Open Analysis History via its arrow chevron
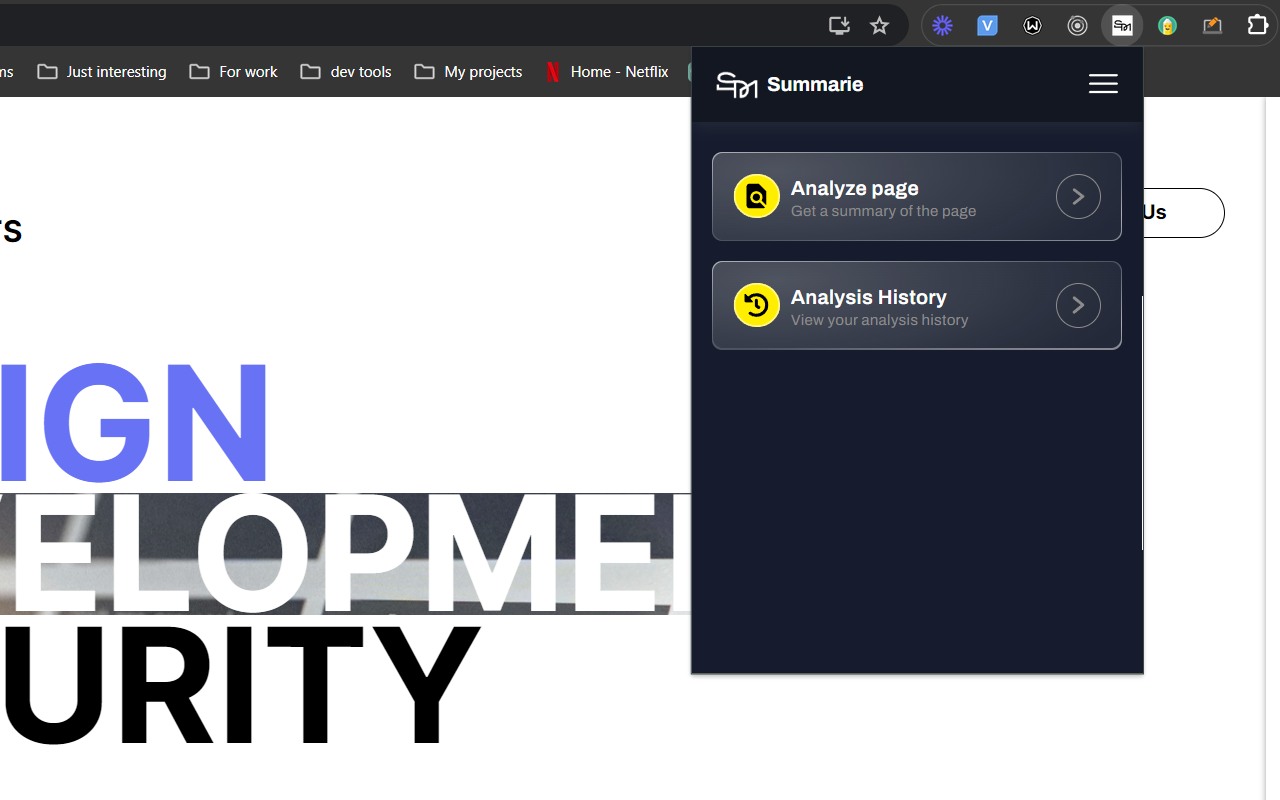Screen dimensions: 1280x800 (x=1078, y=306)
